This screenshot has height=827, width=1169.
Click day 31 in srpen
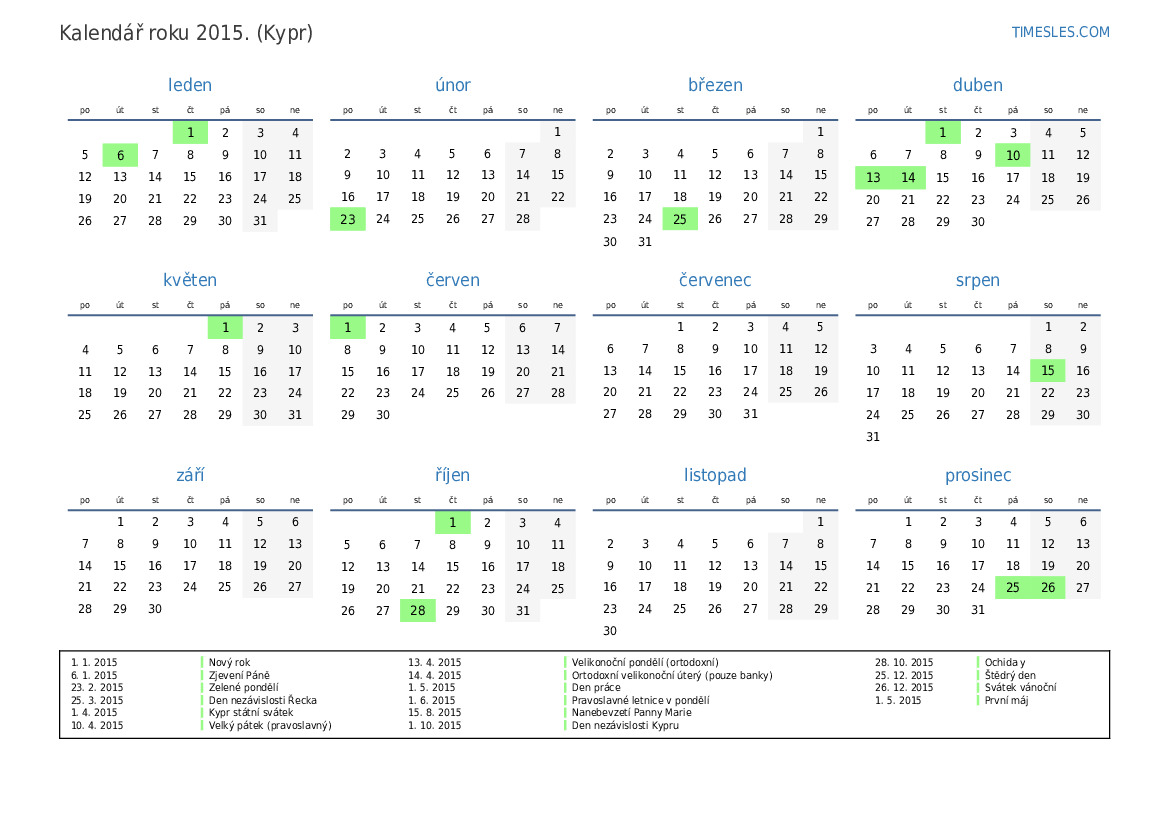[873, 437]
